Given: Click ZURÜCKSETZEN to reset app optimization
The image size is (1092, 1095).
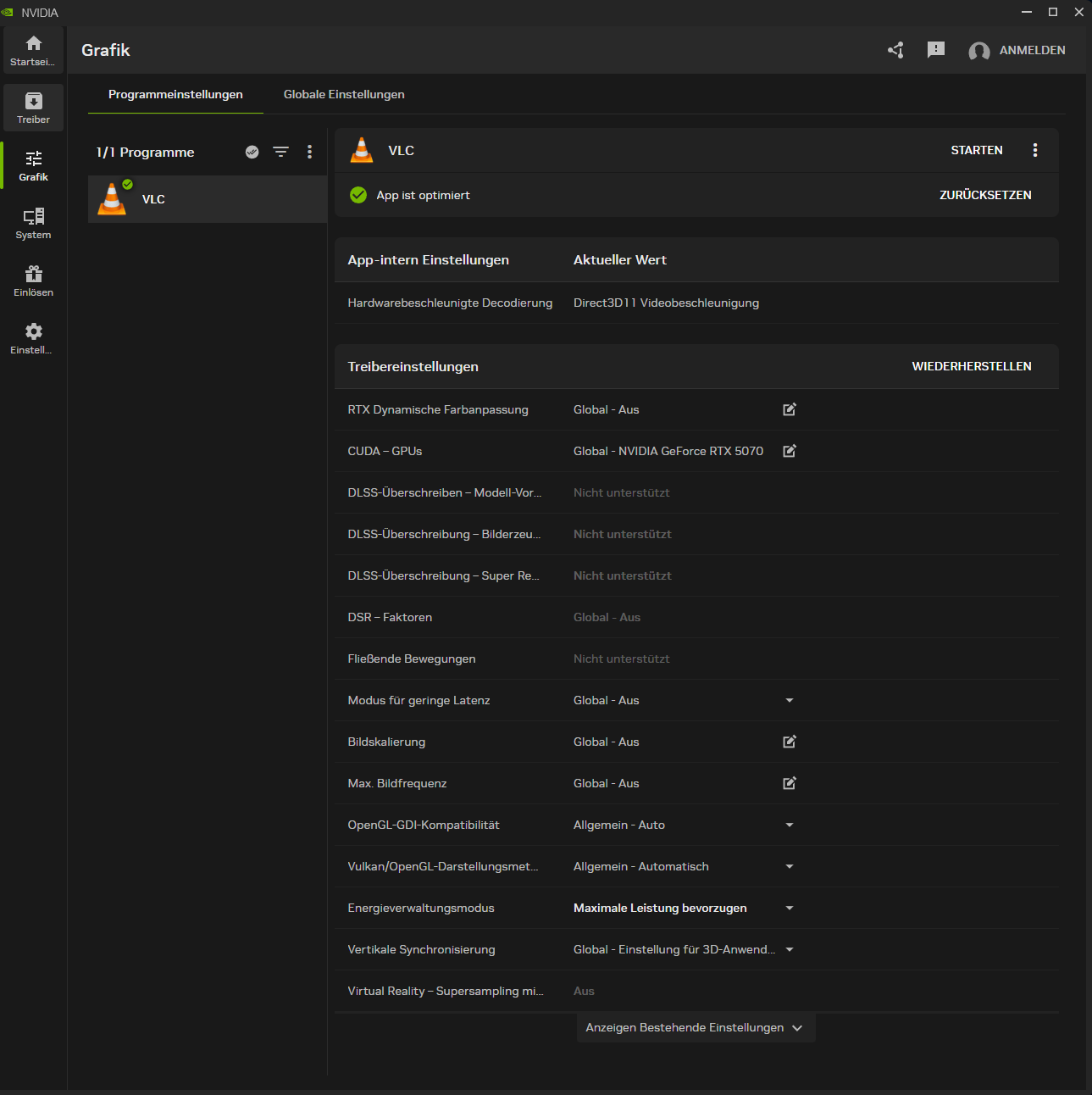Looking at the screenshot, I should pos(984,195).
